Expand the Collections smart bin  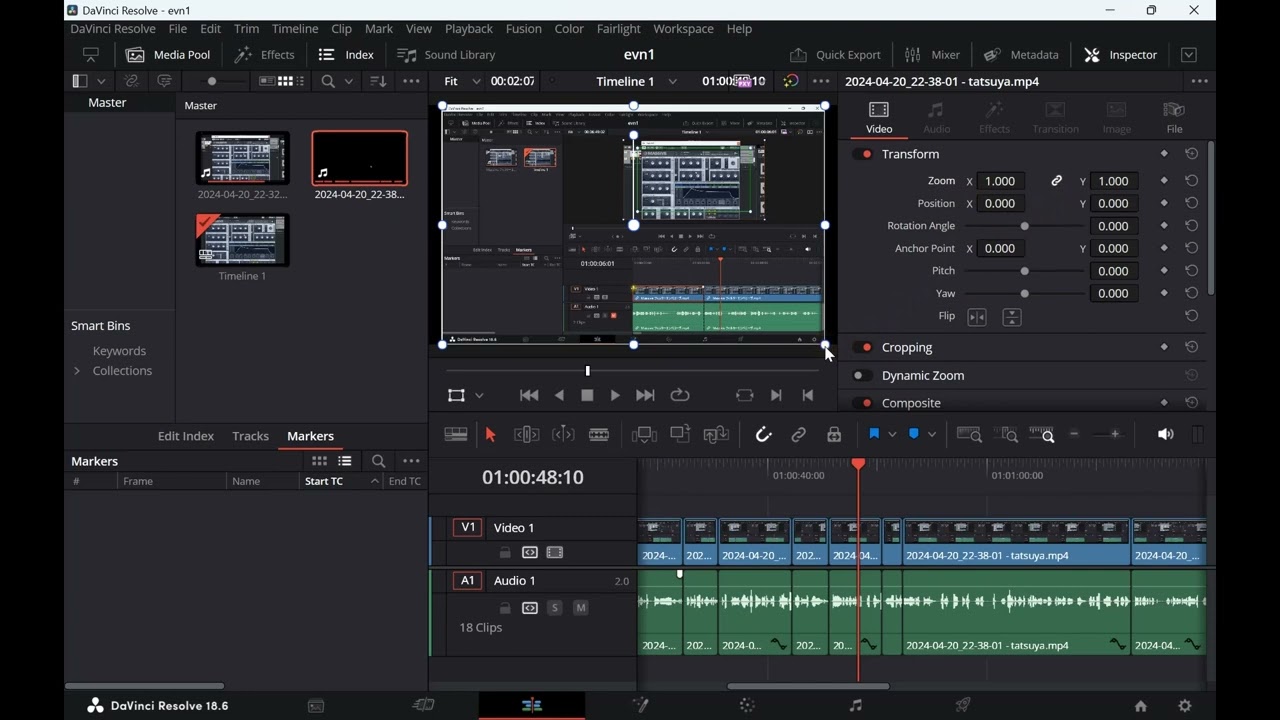click(77, 371)
